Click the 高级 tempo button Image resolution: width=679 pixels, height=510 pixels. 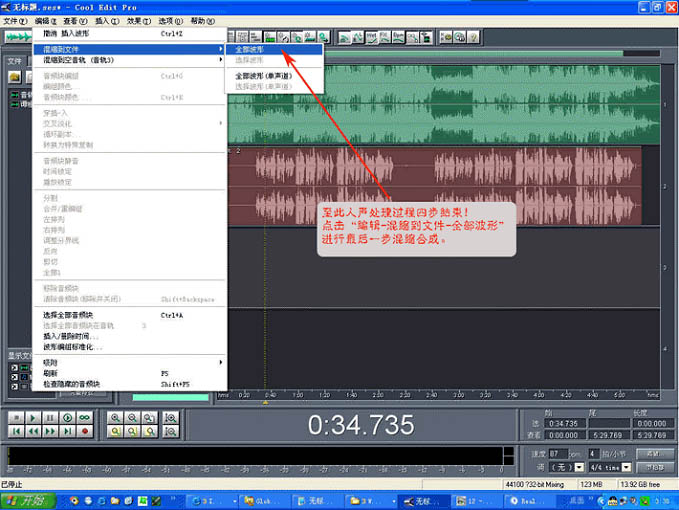[655, 454]
